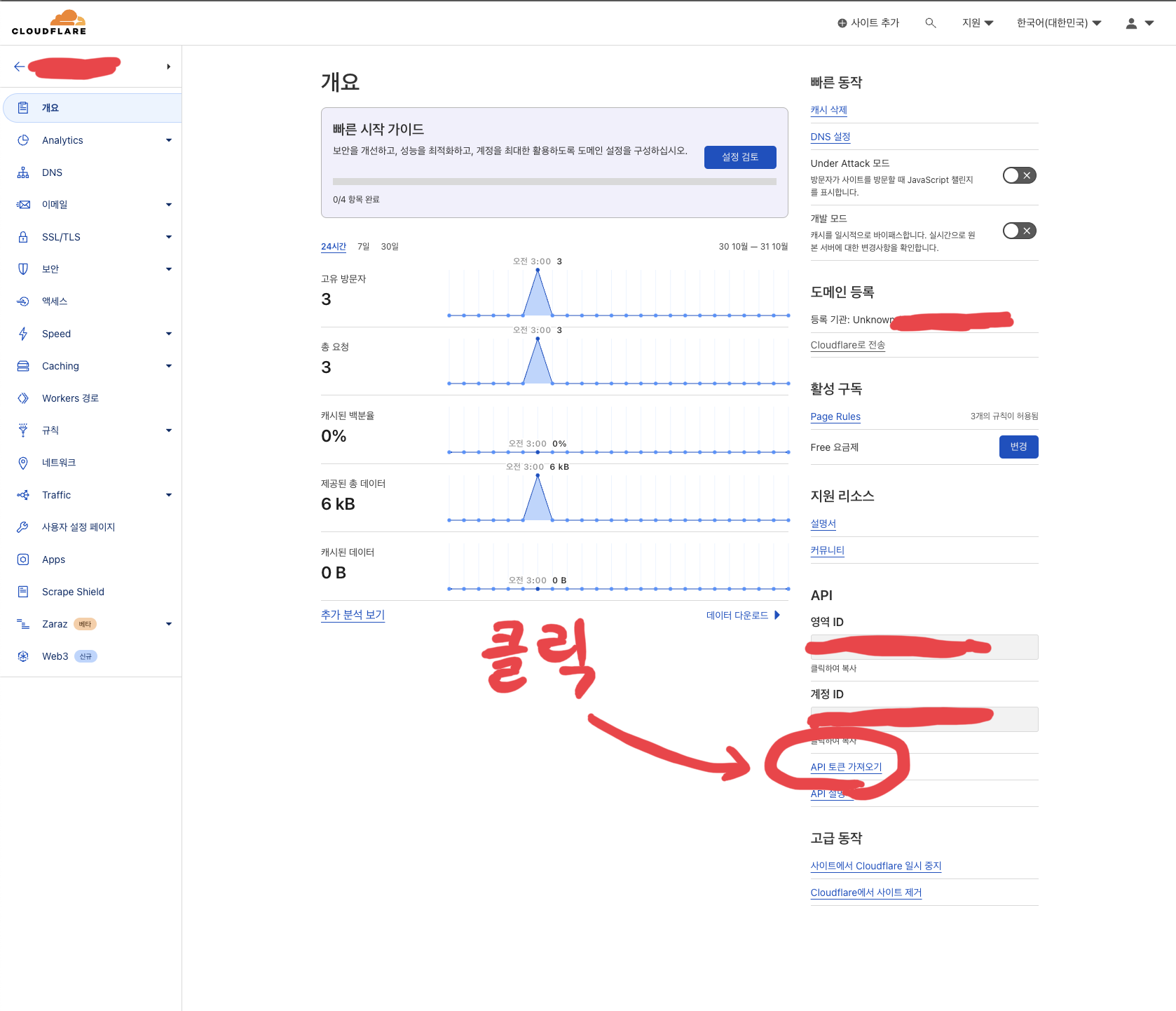Image resolution: width=1176 pixels, height=1011 pixels.
Task: Click the Analytics pie chart icon
Action: pos(23,140)
